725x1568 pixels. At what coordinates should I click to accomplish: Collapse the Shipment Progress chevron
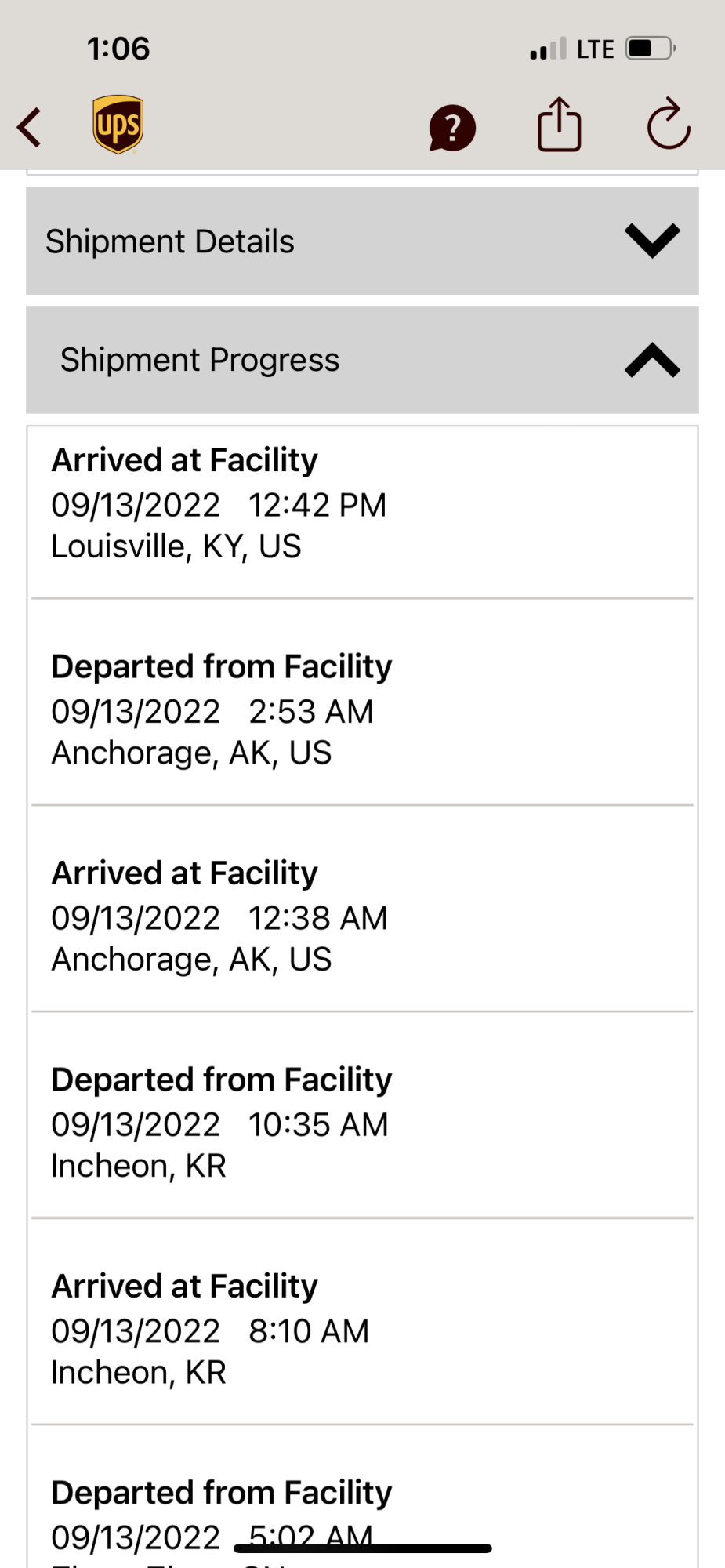coord(652,360)
